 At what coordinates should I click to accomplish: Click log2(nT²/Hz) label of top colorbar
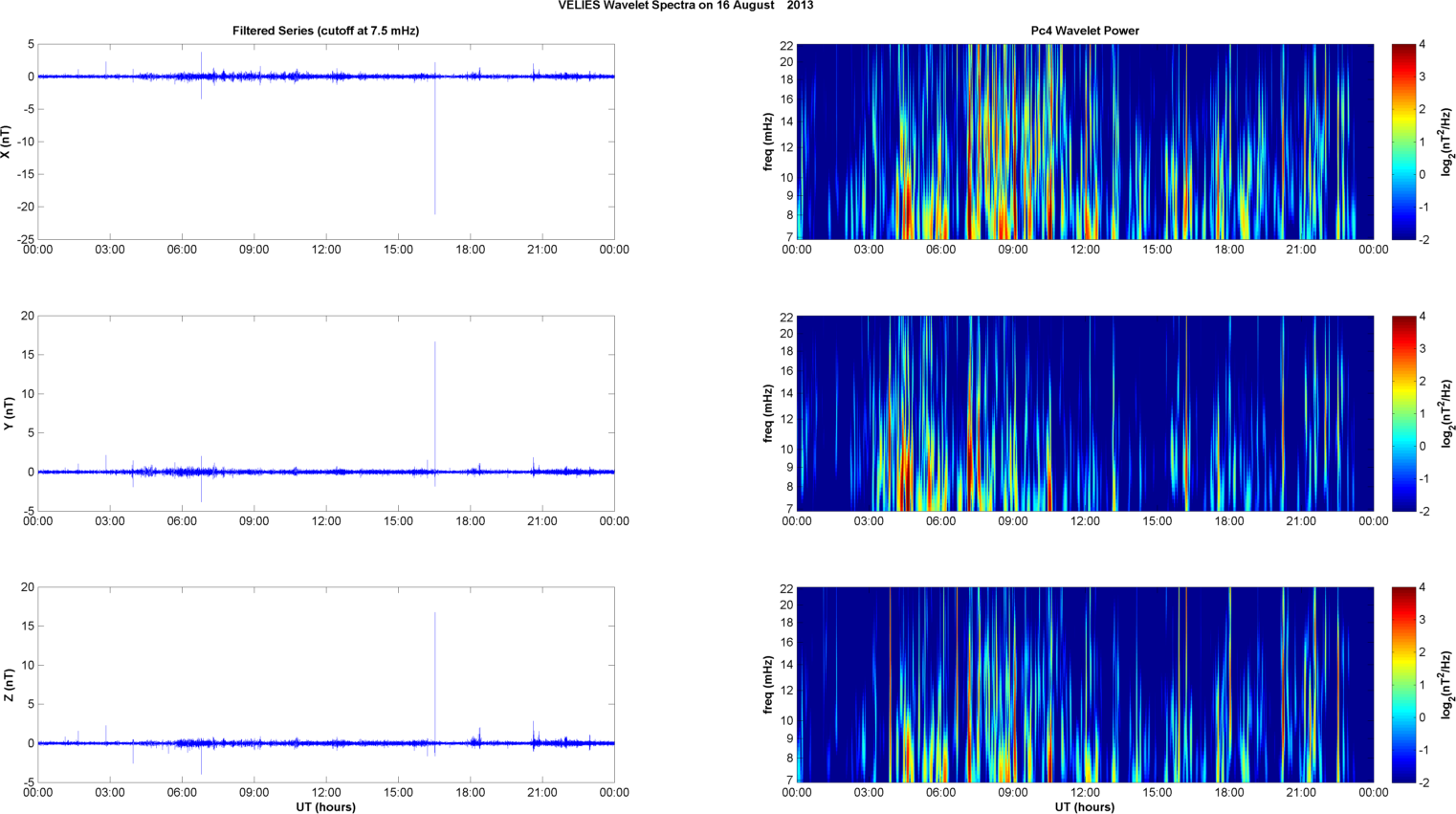pyautogui.click(x=1447, y=142)
